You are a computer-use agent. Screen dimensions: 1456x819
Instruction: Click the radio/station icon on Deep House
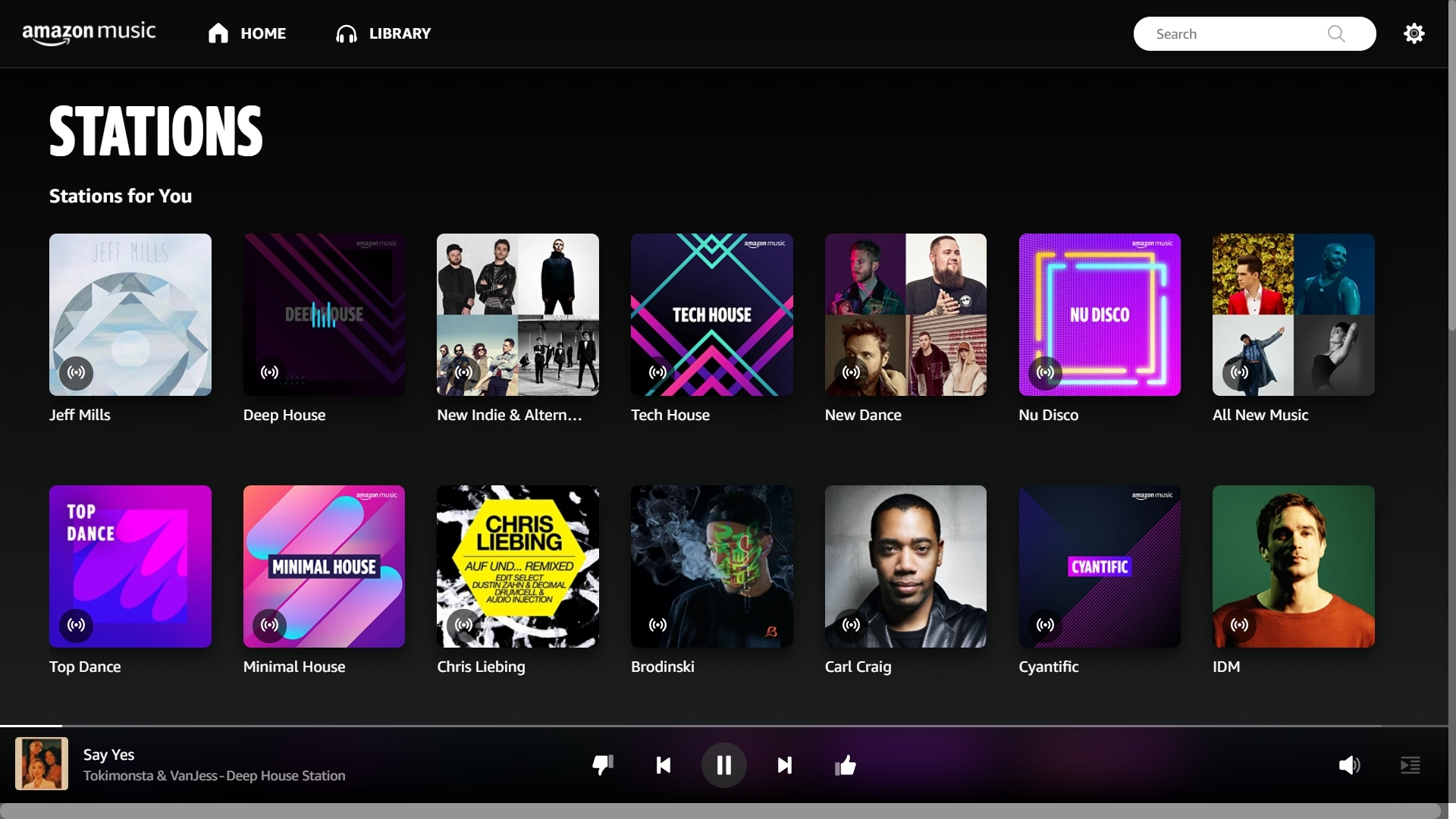click(270, 372)
